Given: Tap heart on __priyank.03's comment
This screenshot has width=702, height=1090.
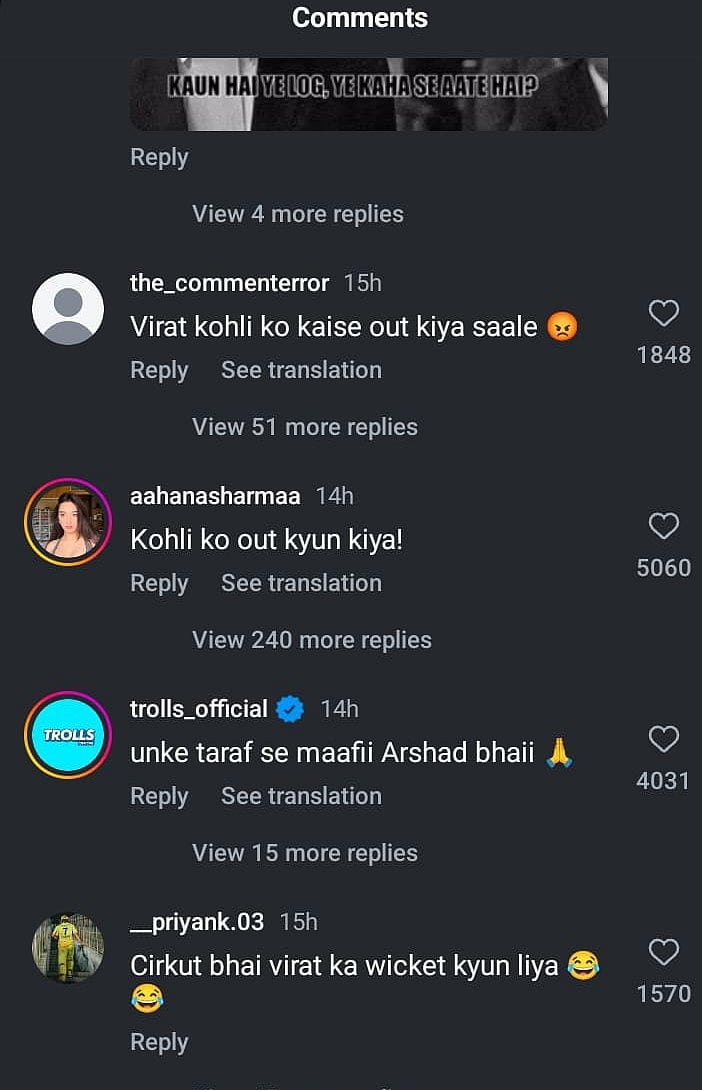Looking at the screenshot, I should pyautogui.click(x=663, y=952).
